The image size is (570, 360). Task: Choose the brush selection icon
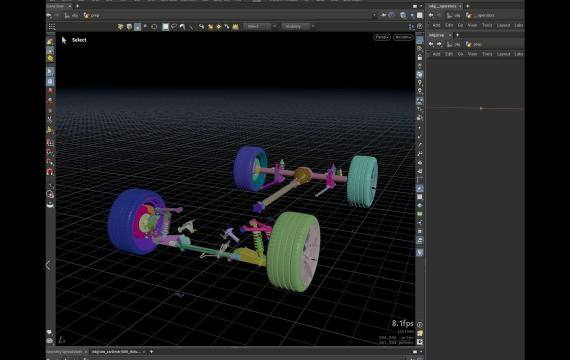pos(182,27)
